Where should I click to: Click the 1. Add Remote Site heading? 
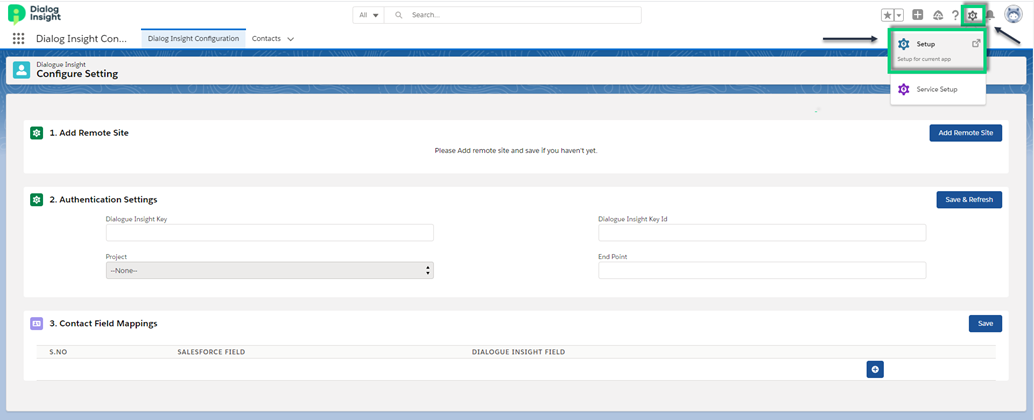tap(89, 133)
